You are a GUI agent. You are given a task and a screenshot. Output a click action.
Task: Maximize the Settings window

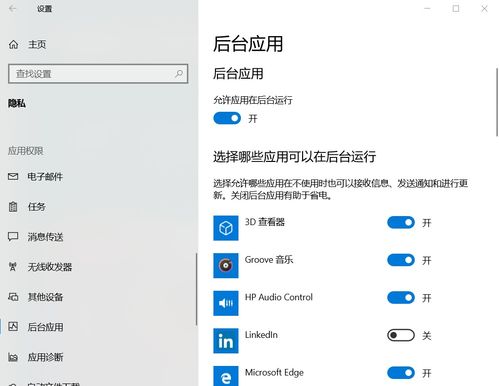456,9
